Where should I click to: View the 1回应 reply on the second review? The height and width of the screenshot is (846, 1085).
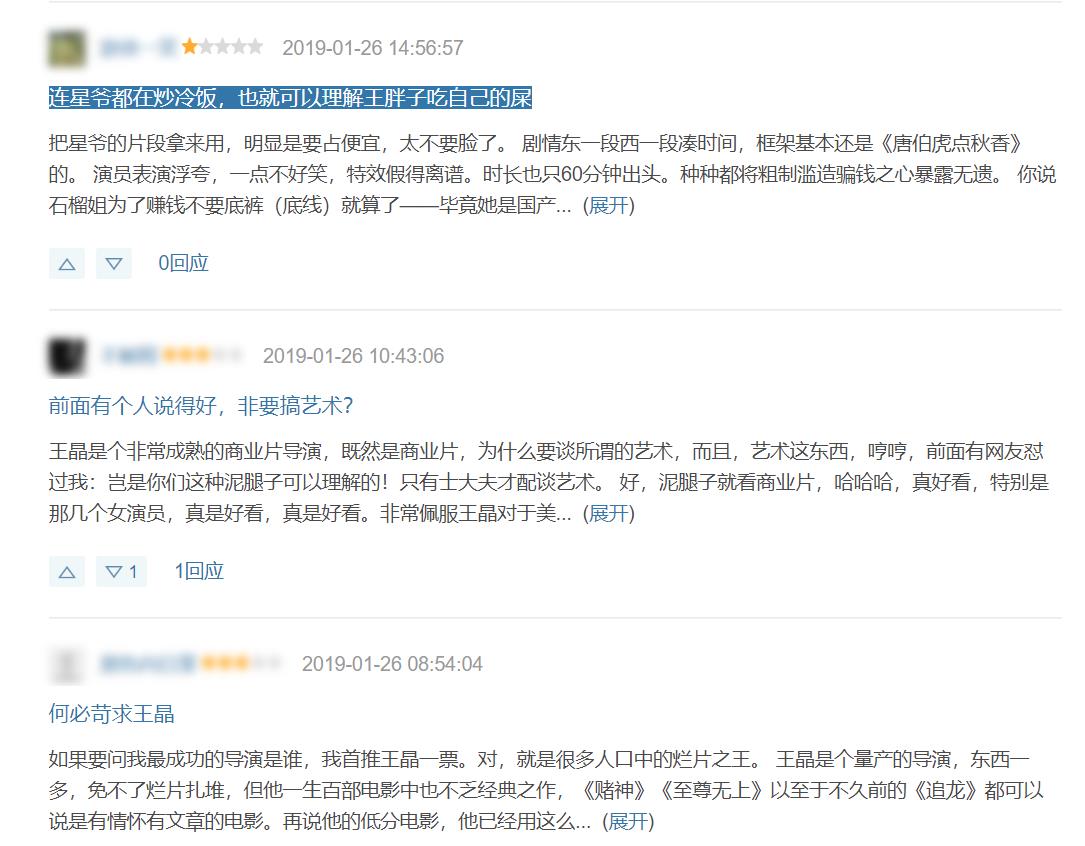pyautogui.click(x=199, y=572)
